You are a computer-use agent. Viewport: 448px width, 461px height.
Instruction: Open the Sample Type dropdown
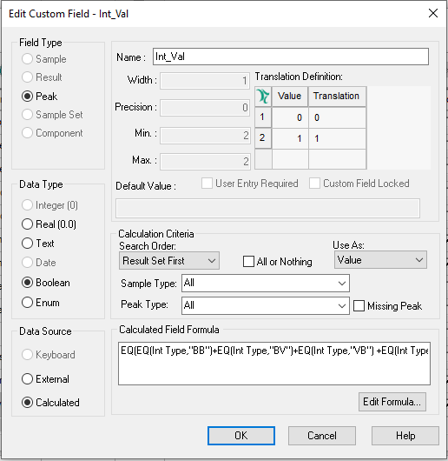click(x=265, y=283)
